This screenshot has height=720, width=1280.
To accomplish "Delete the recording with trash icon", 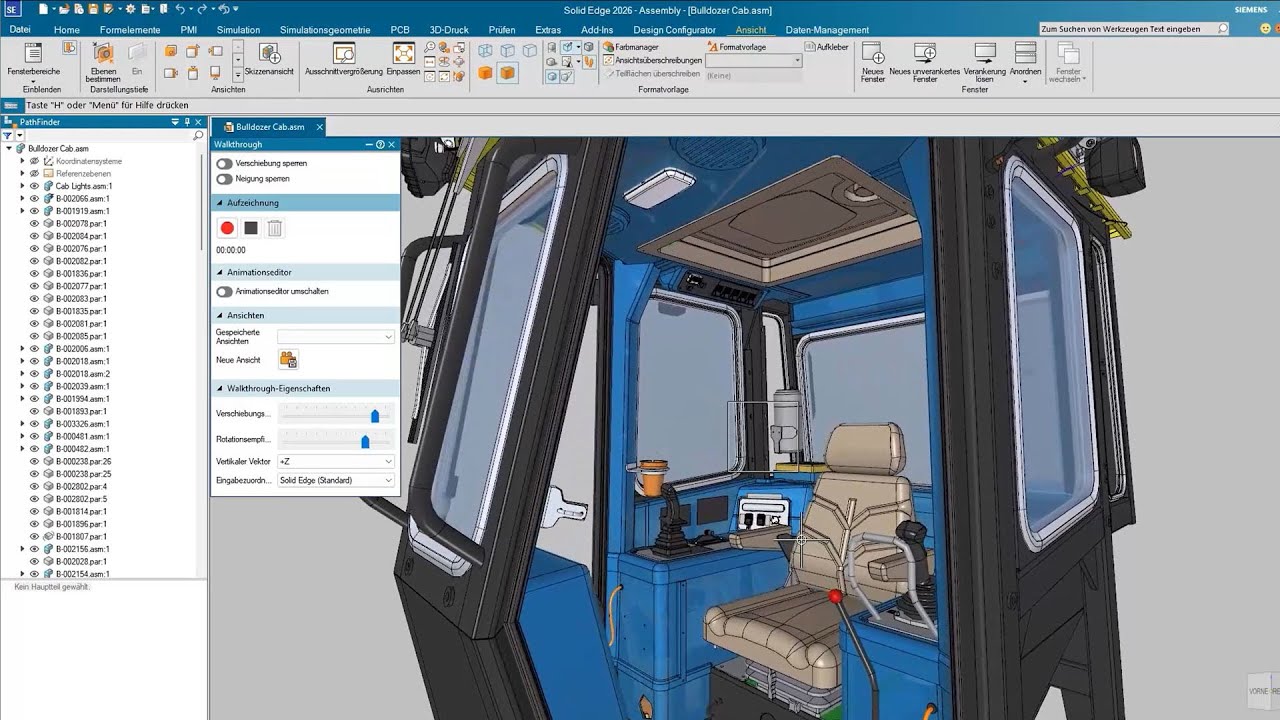I will 275,228.
